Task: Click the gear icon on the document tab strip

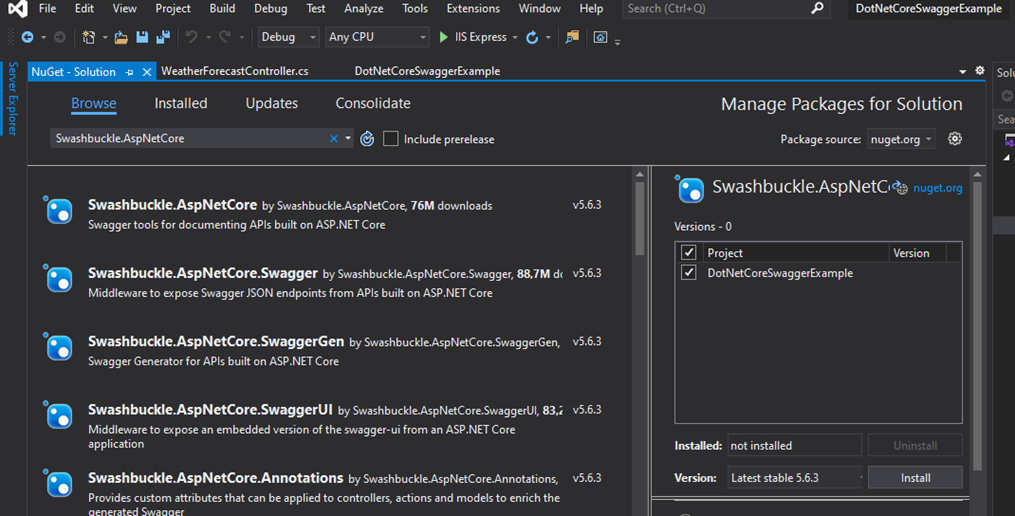Action: coord(980,71)
